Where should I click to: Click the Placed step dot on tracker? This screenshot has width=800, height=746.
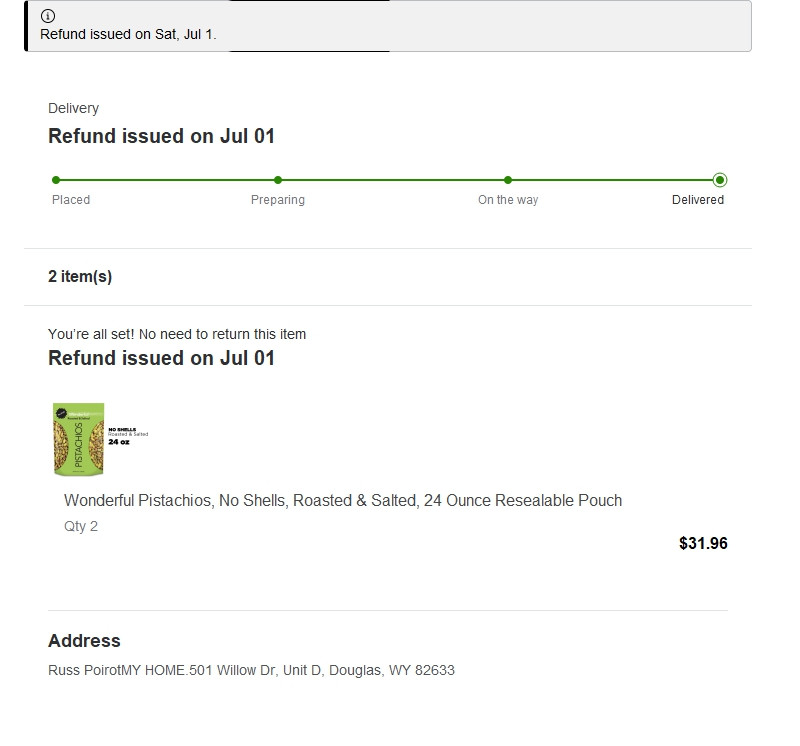click(56, 180)
